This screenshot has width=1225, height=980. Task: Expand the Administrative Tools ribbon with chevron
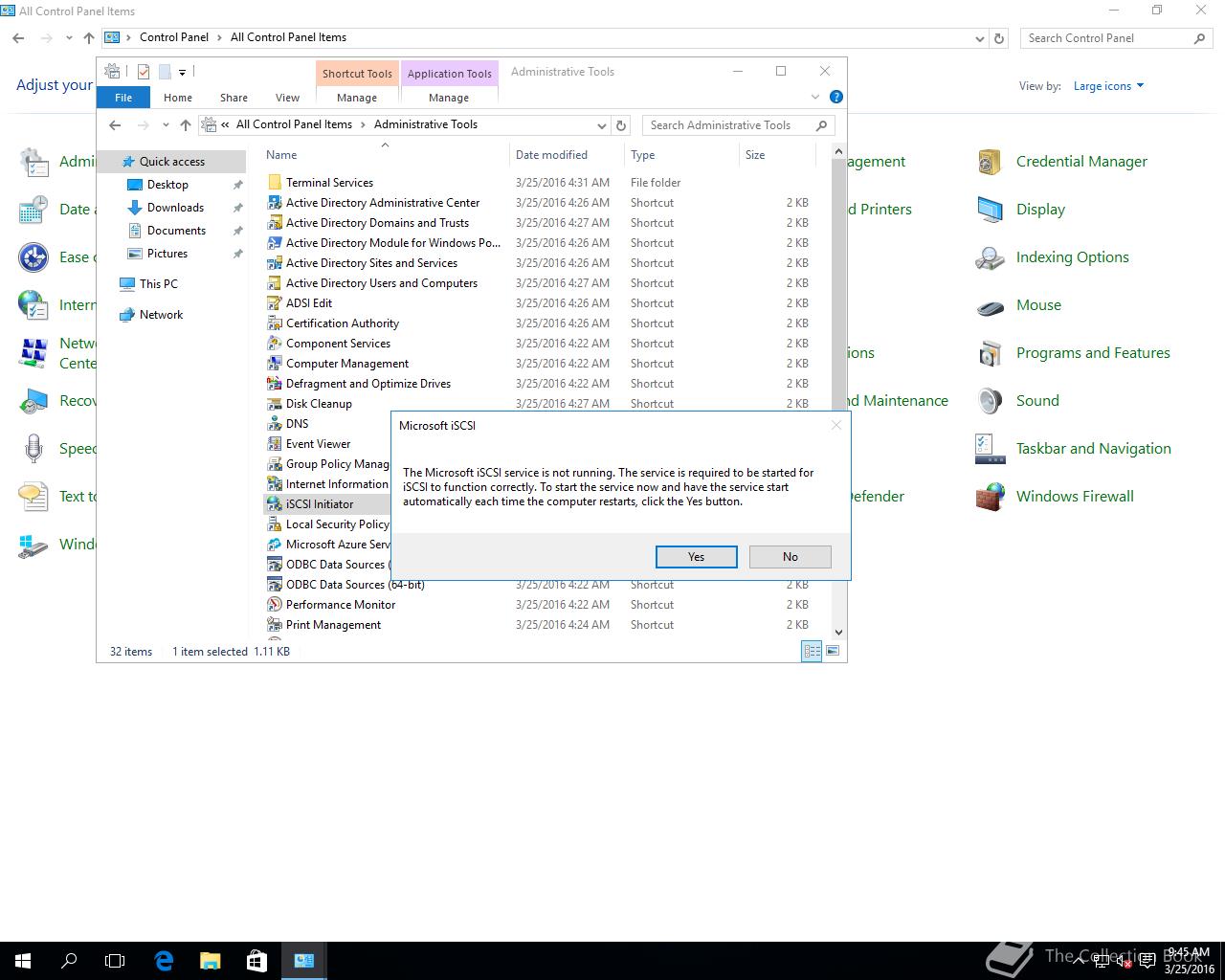coord(815,97)
